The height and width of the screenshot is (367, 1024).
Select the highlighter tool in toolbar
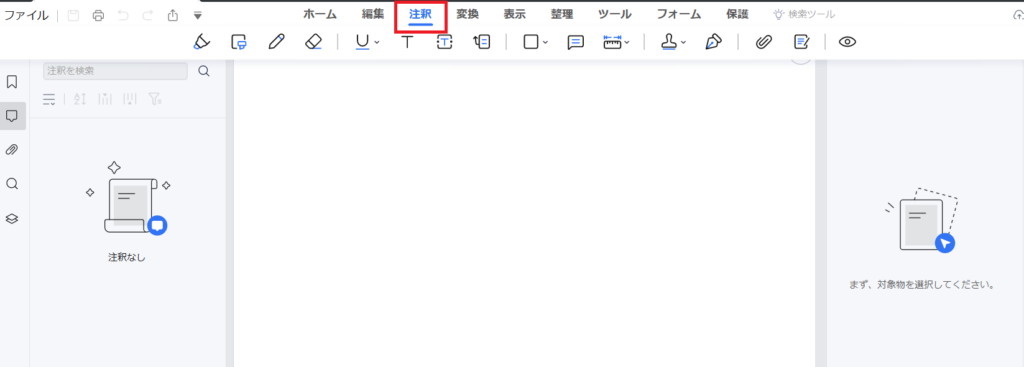pyautogui.click(x=202, y=42)
